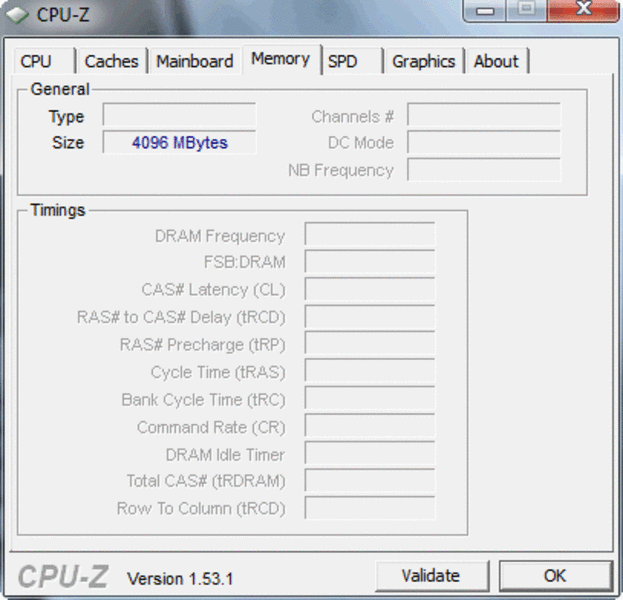The width and height of the screenshot is (623, 600).
Task: Click the Cycle Time (tRAS) field
Action: click(370, 370)
